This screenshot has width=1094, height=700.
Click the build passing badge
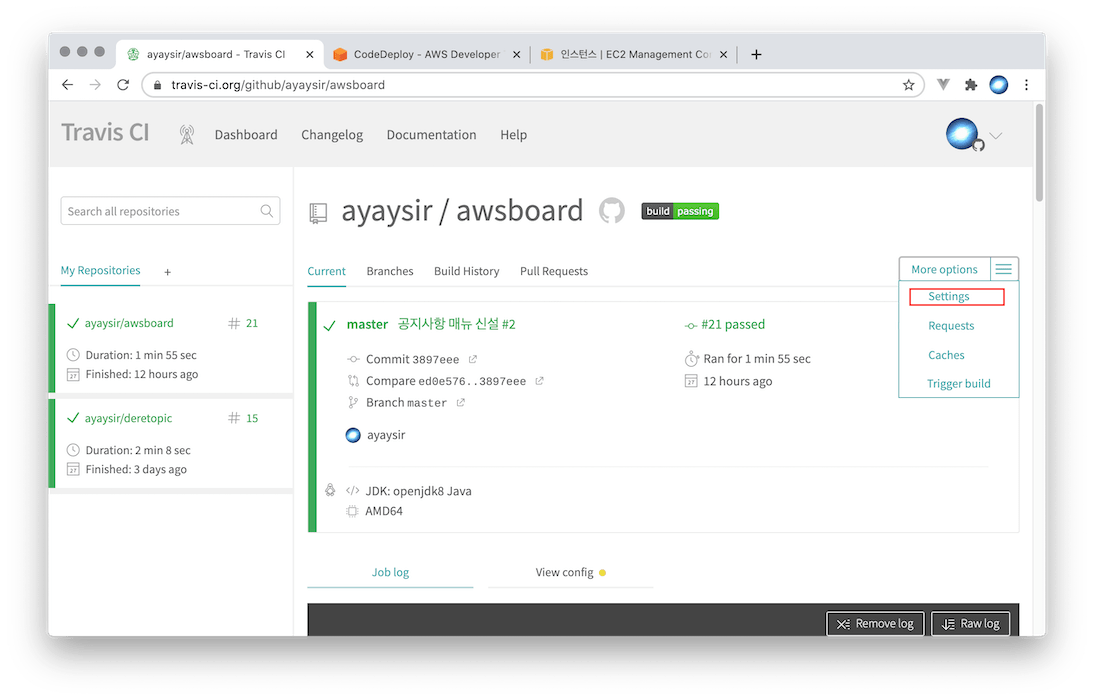coord(680,211)
